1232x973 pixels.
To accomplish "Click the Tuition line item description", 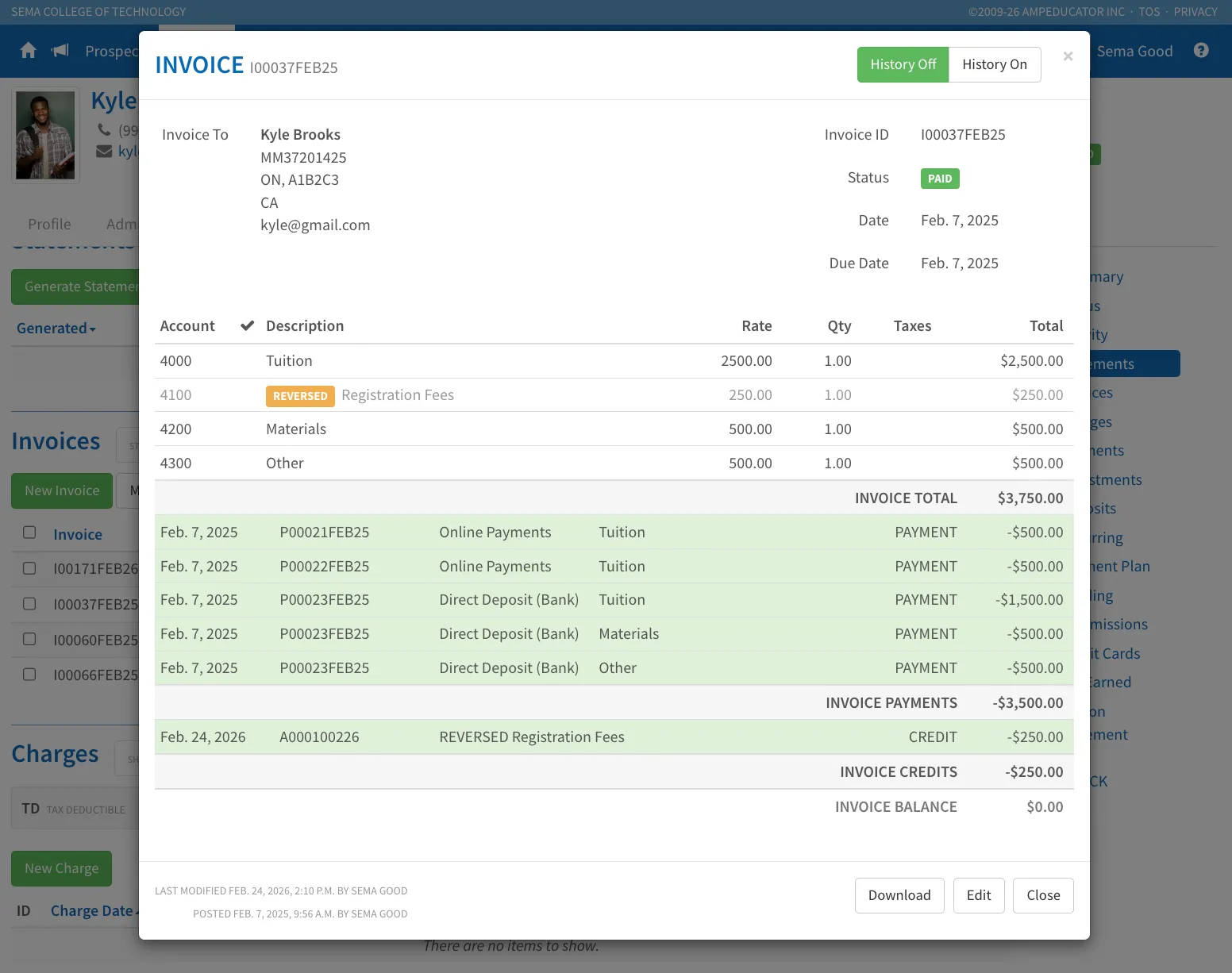I will tap(289, 360).
